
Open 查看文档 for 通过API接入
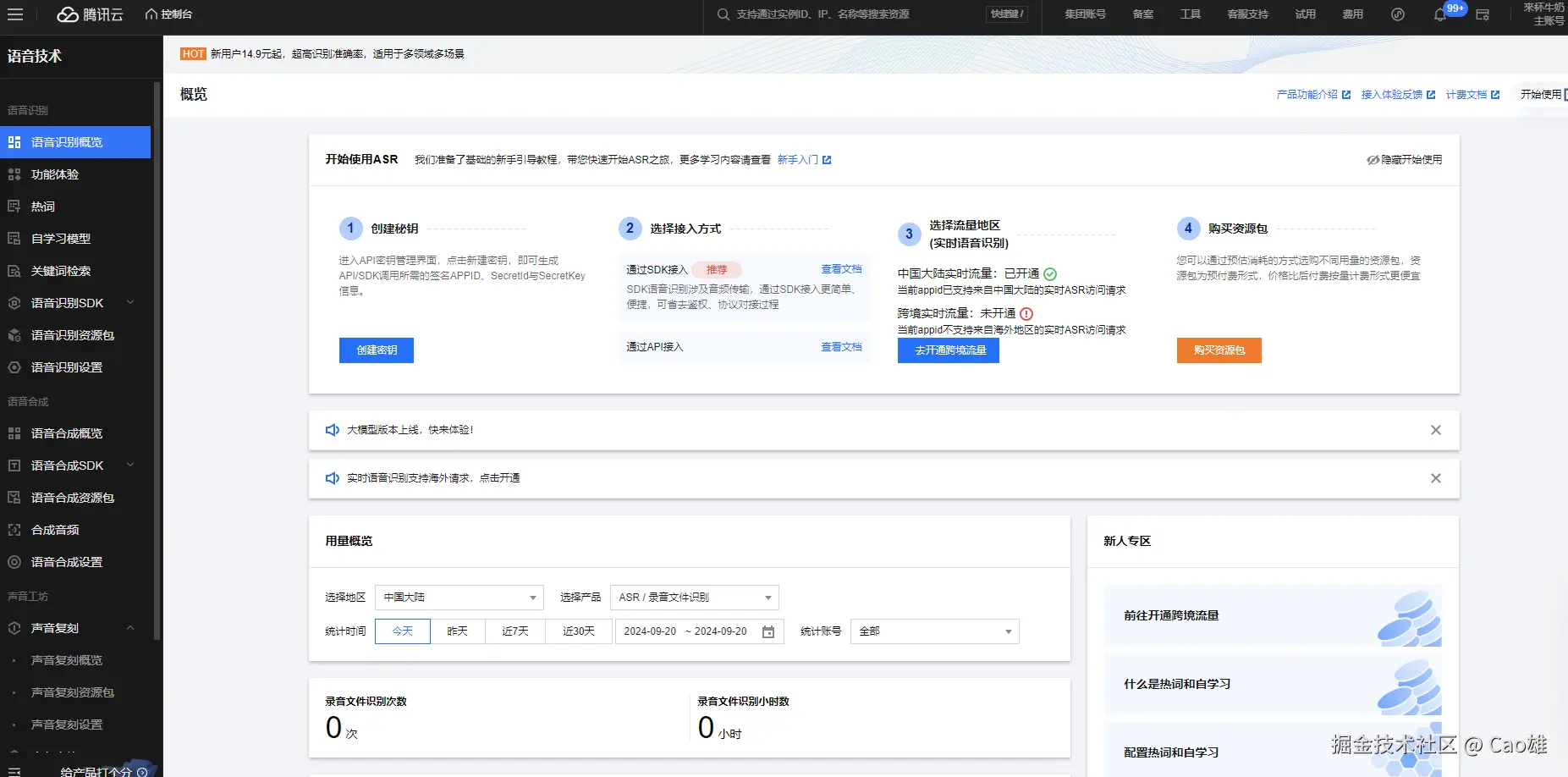841,347
